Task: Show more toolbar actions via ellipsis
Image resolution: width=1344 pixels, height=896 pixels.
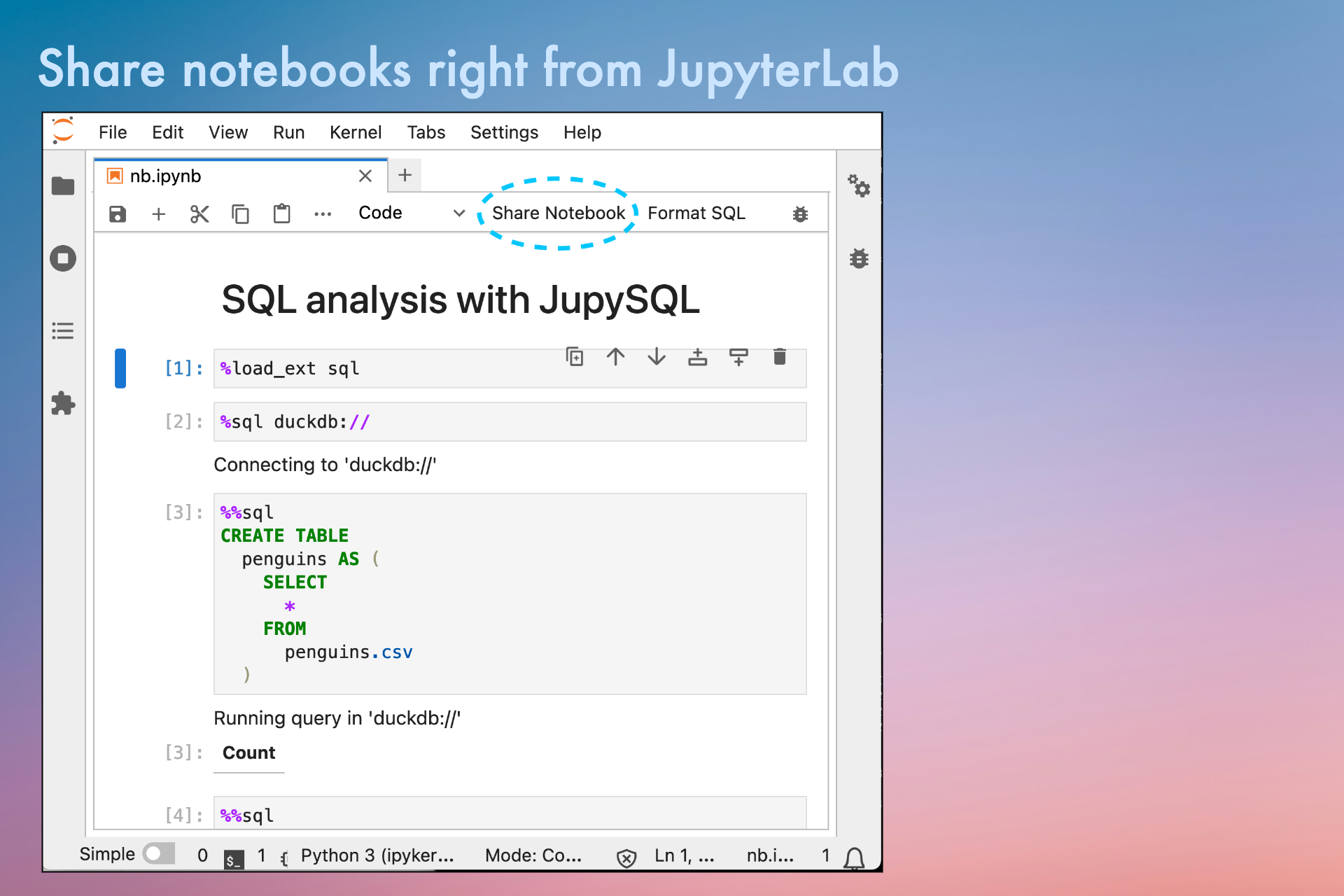Action: [x=323, y=214]
